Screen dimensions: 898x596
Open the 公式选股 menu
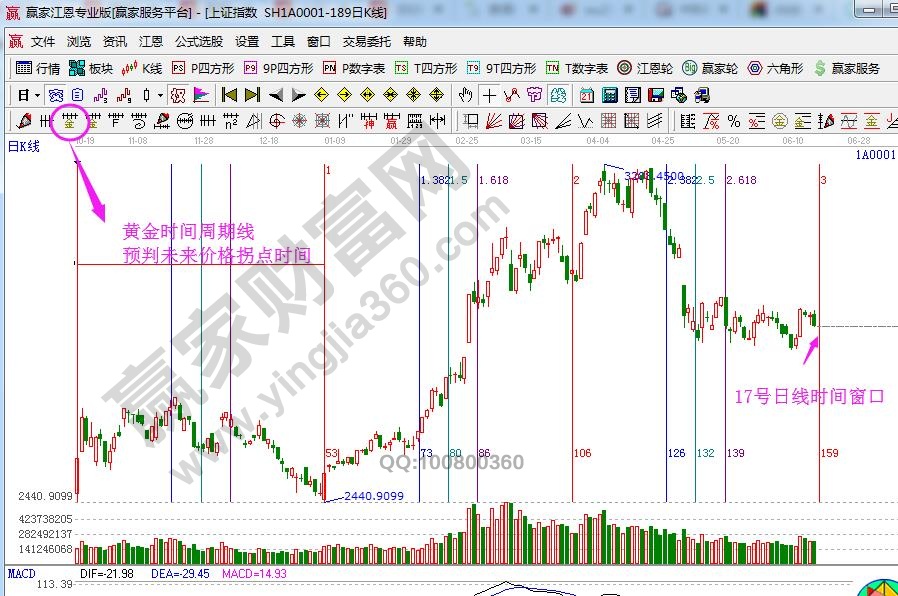click(x=199, y=42)
